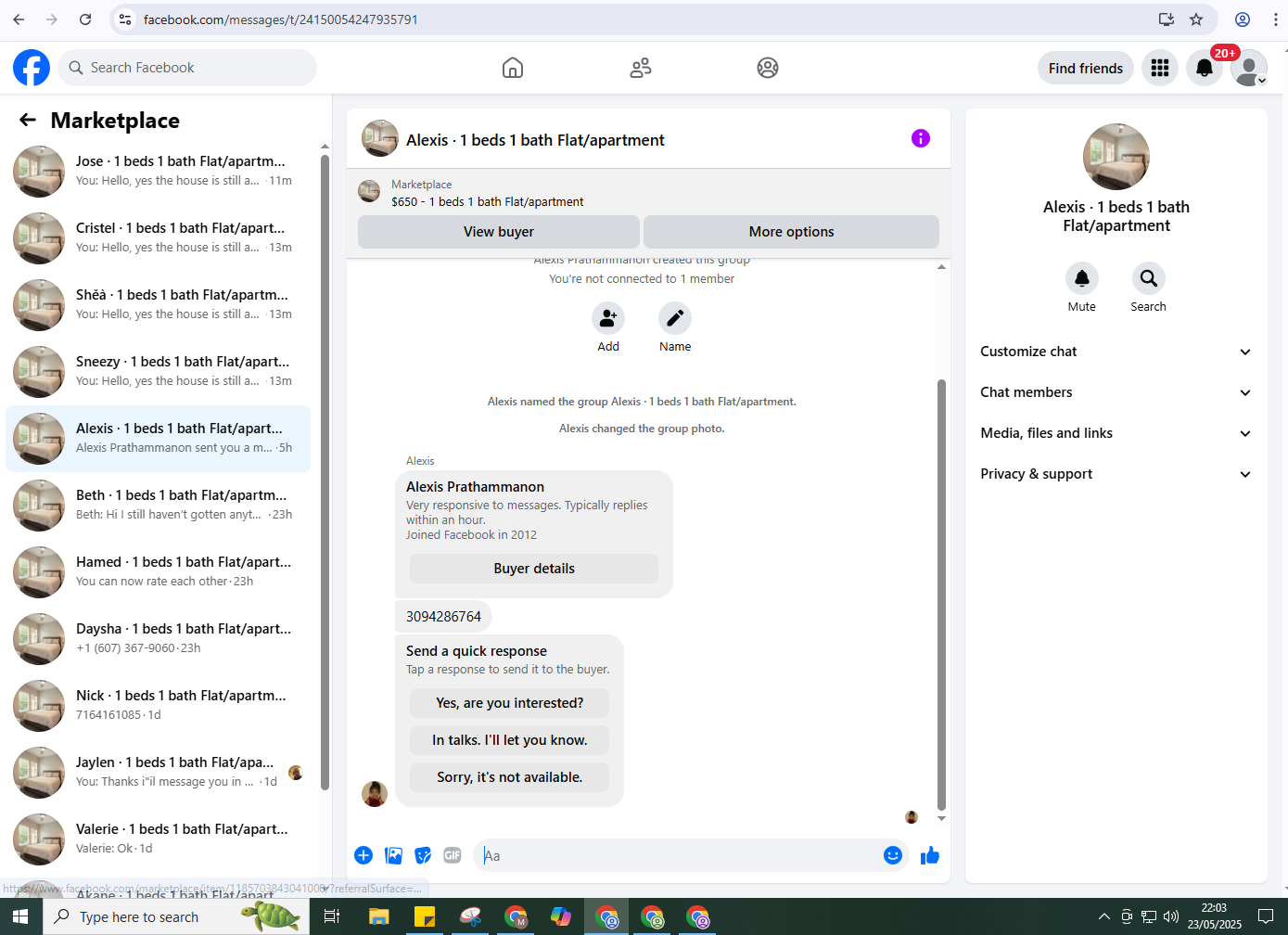Bookmark this page with the star icon
Image resolution: width=1288 pixels, height=935 pixels.
coord(1196,19)
